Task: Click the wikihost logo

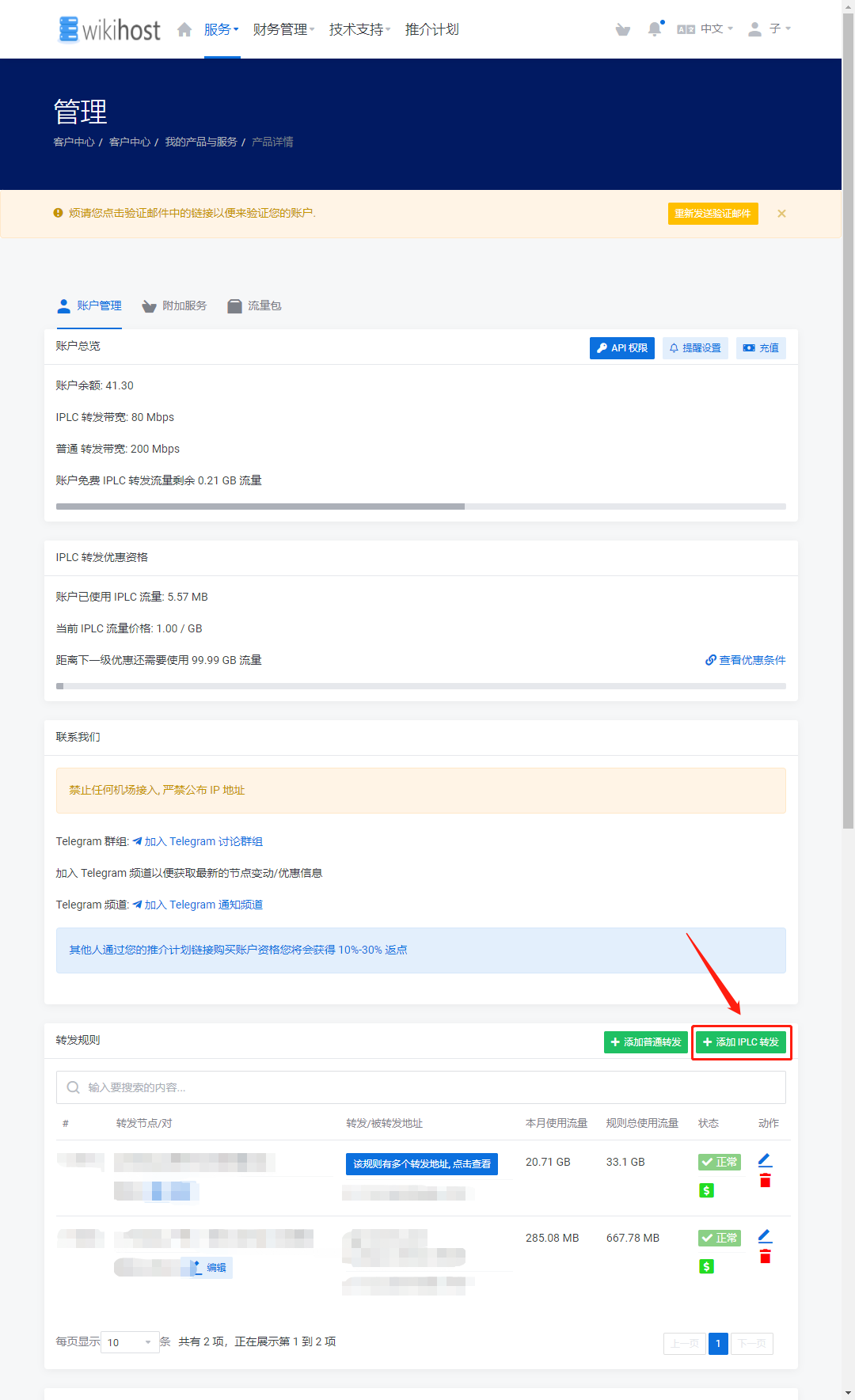Action: point(109,29)
